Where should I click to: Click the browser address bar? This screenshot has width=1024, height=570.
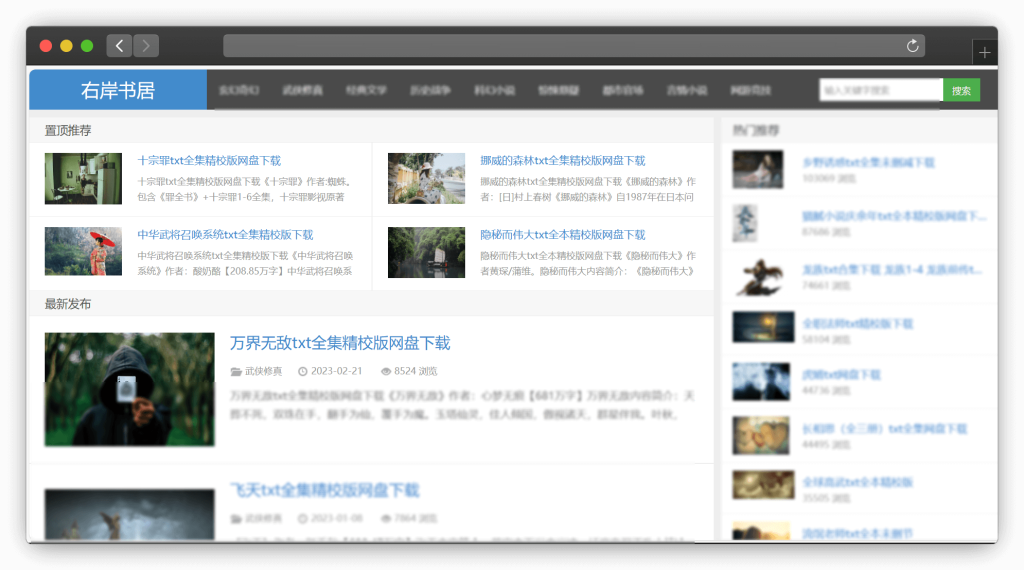(x=573, y=46)
